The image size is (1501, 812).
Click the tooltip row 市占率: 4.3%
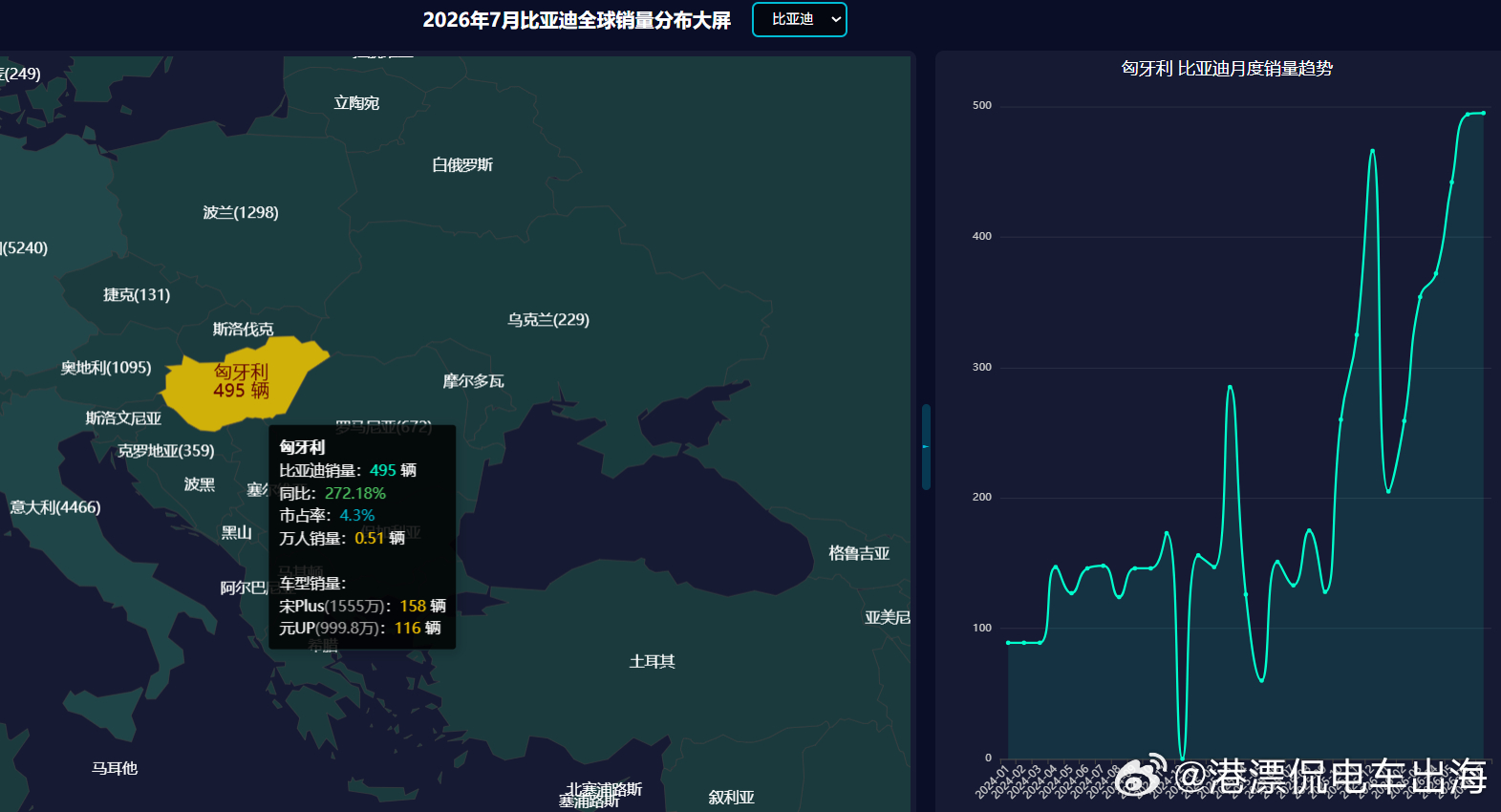(x=327, y=516)
